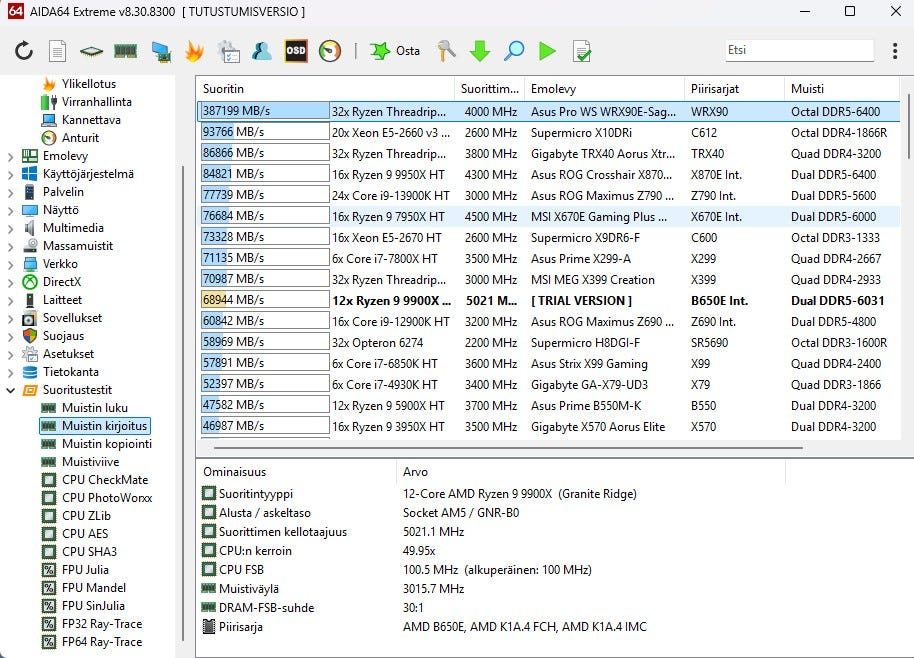Viewport: 914px width, 658px height.
Task: Open CPU AES benchmark
Action: 85,534
